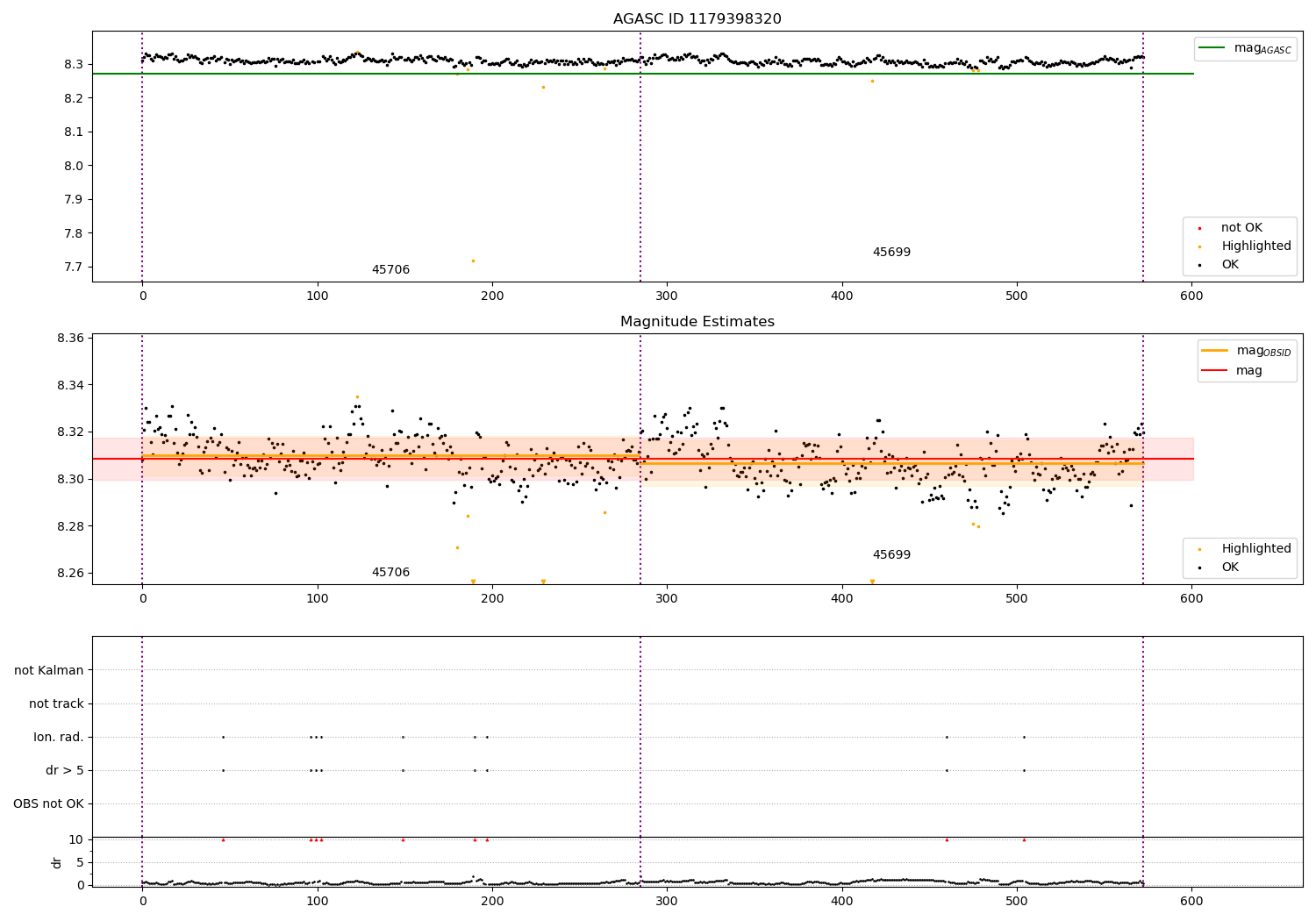Click the "45706" label in Magnitude Estimates plot
This screenshot has width=1316, height=921.
click(390, 573)
